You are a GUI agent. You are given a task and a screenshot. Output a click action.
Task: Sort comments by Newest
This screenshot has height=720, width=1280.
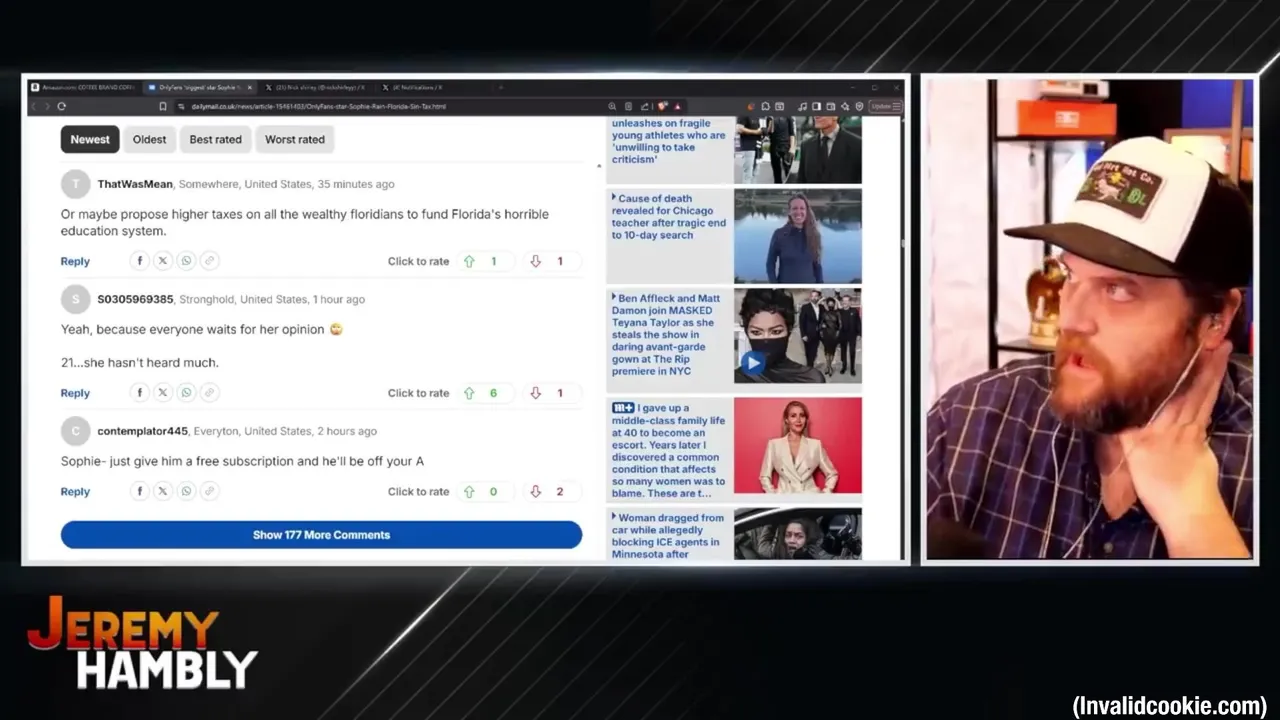point(90,139)
